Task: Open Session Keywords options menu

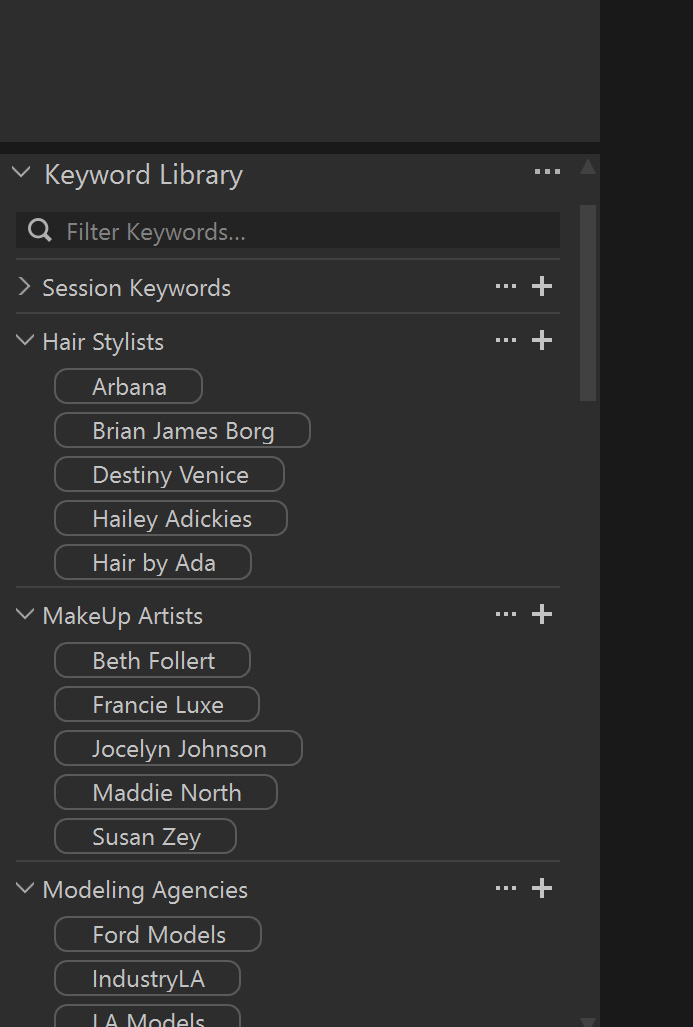Action: click(x=506, y=287)
